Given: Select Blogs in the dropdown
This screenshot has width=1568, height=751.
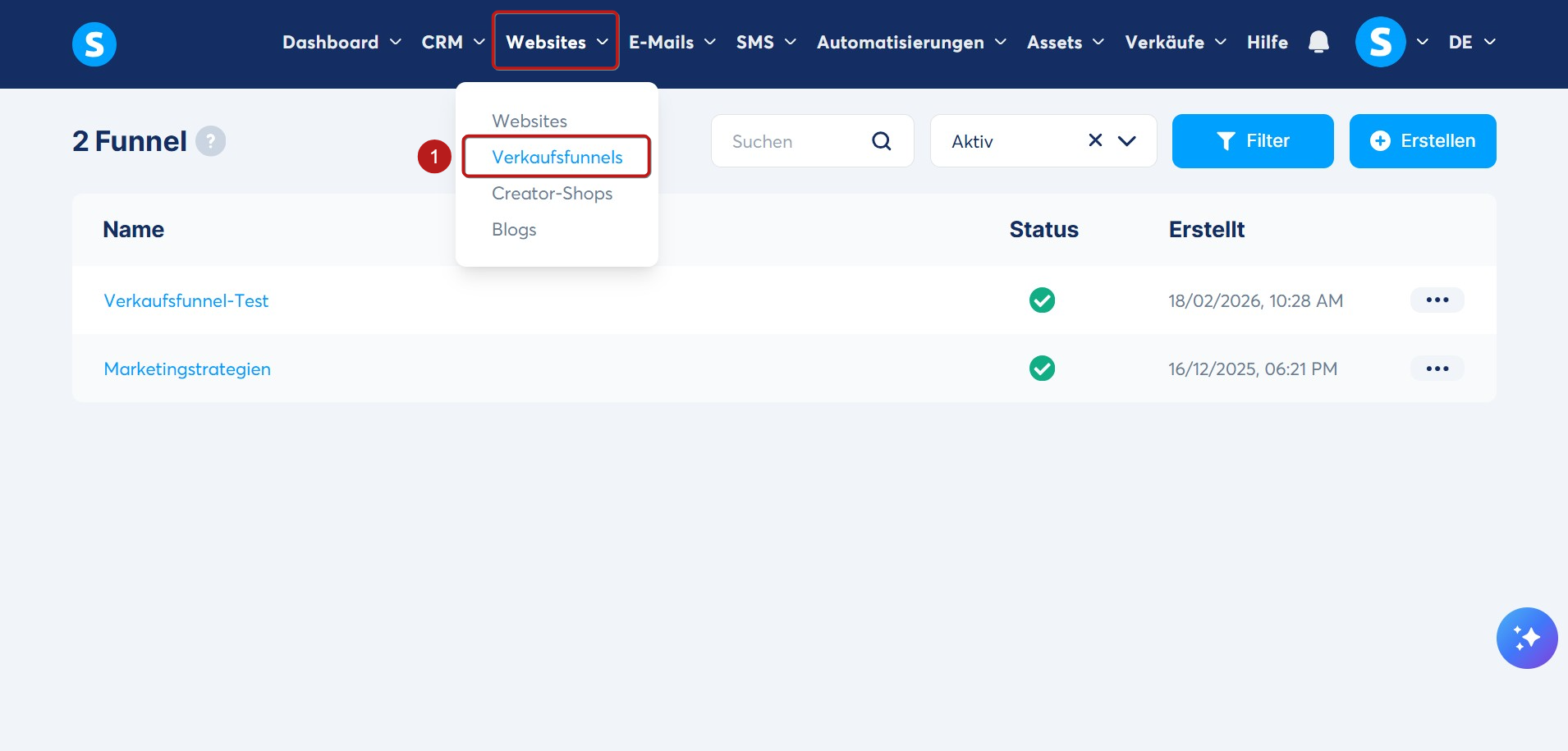Looking at the screenshot, I should click(x=514, y=229).
